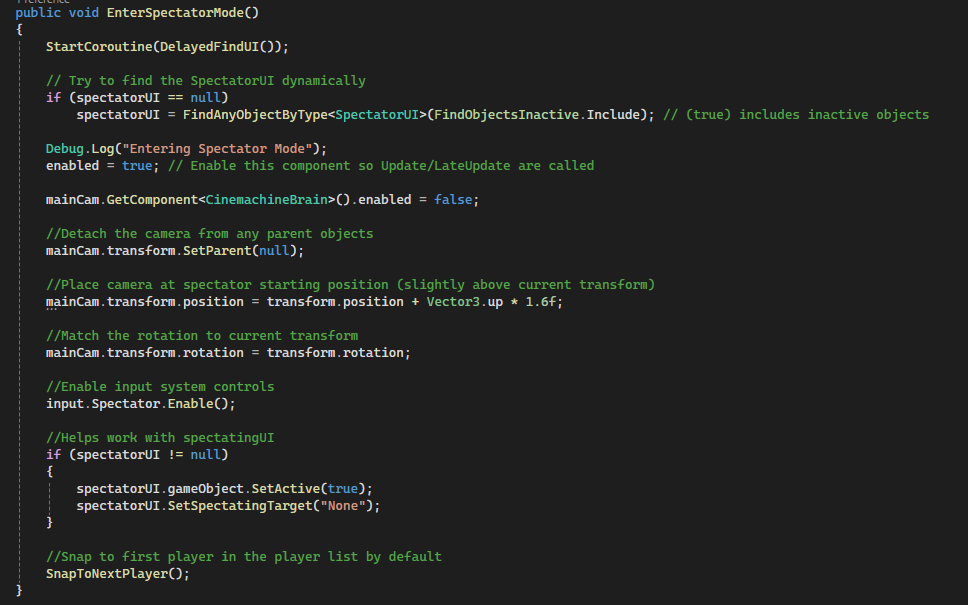Click the "None" string argument
This screenshot has height=605, width=968.
coord(349,505)
